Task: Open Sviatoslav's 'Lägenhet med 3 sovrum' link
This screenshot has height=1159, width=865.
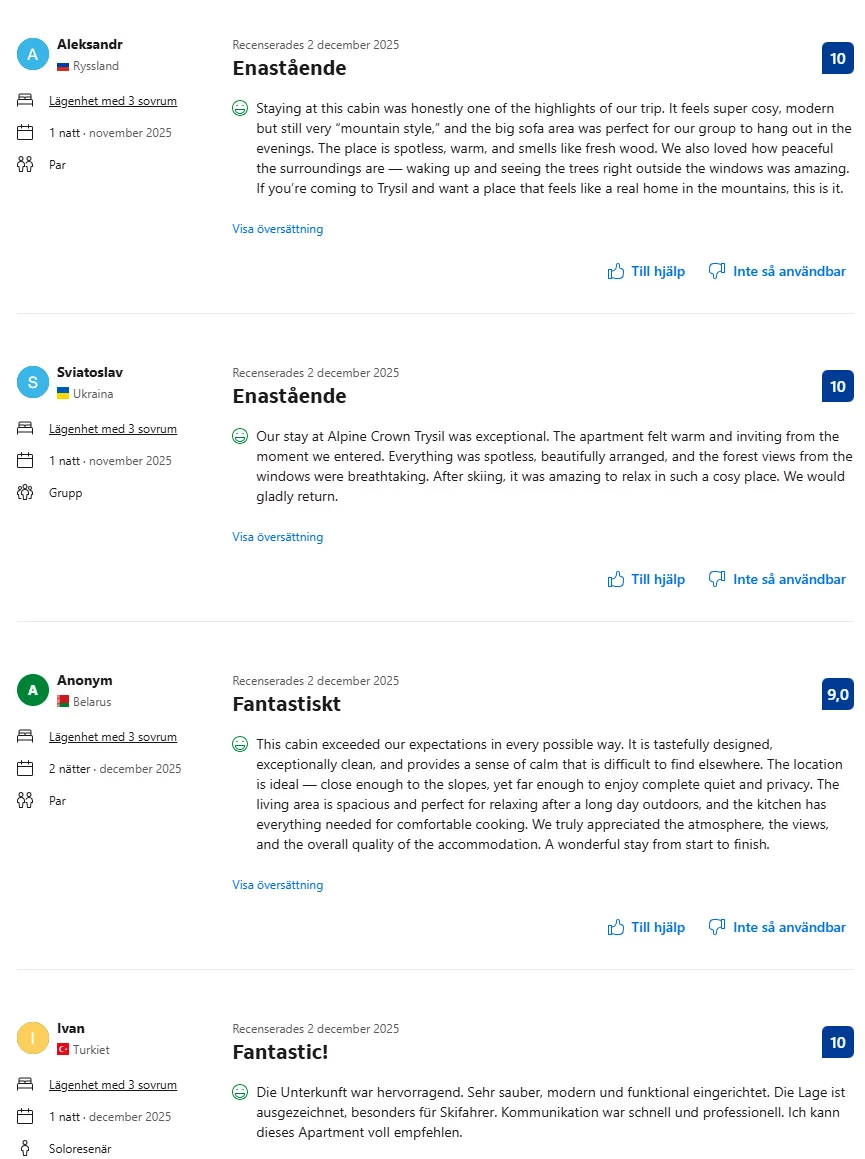Action: point(113,429)
